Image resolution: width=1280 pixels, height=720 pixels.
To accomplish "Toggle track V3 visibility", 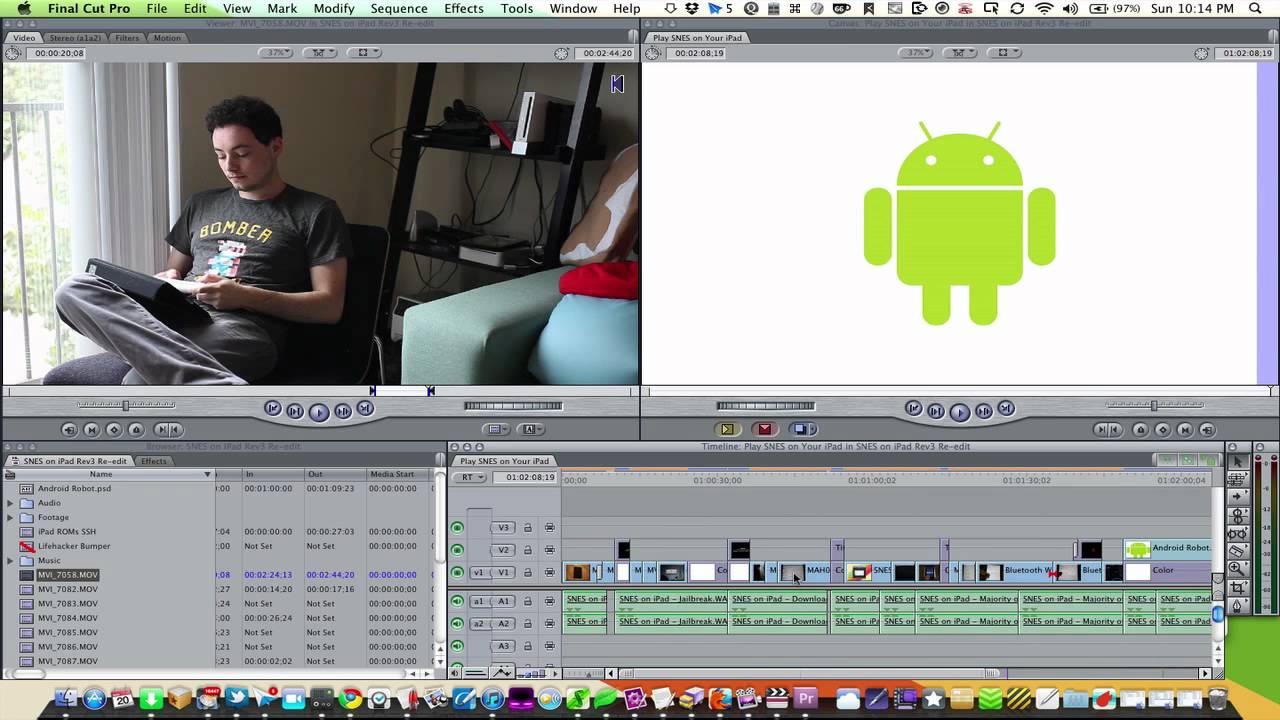I will click(x=457, y=528).
